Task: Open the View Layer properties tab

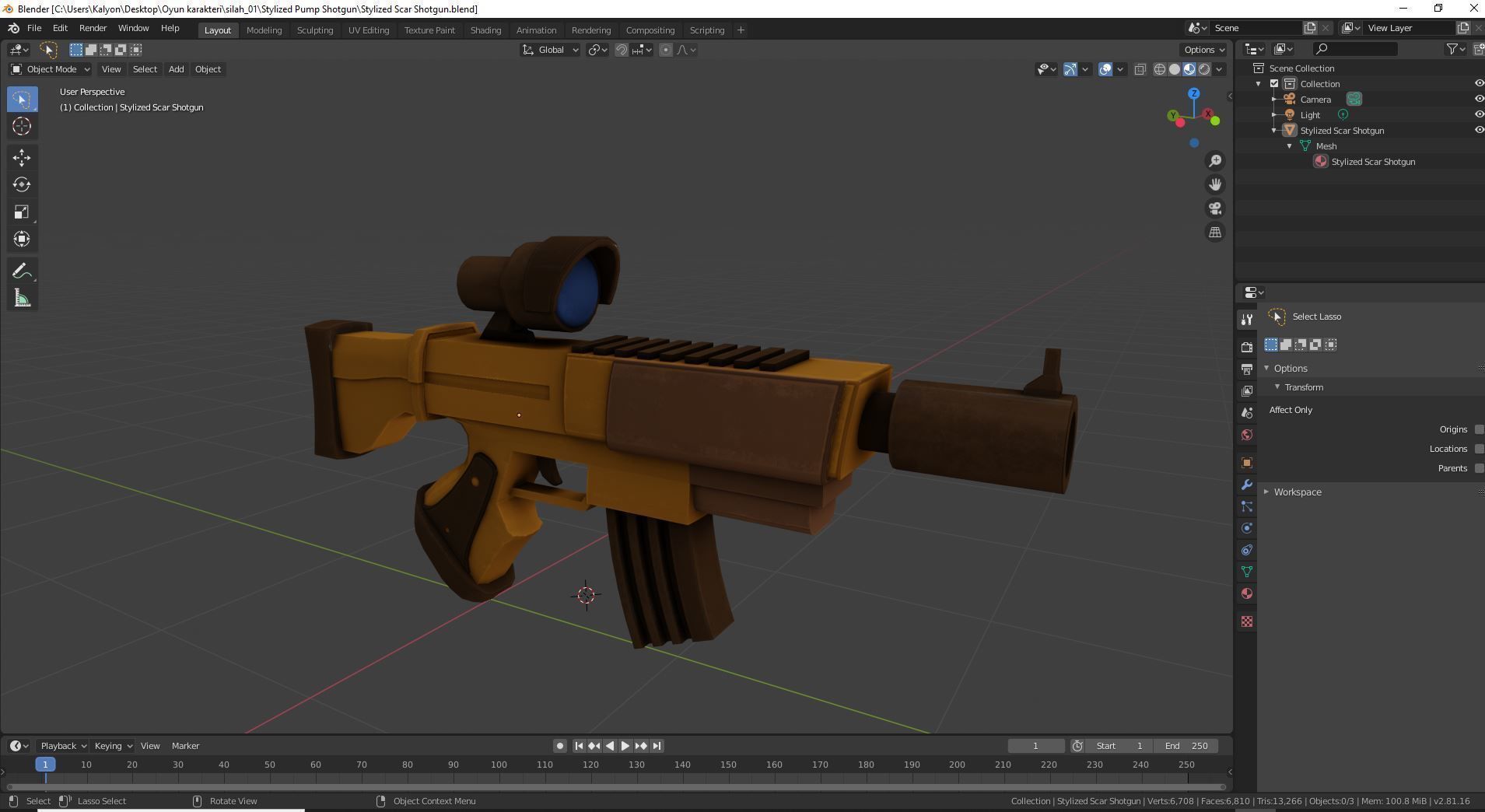Action: (x=1247, y=390)
